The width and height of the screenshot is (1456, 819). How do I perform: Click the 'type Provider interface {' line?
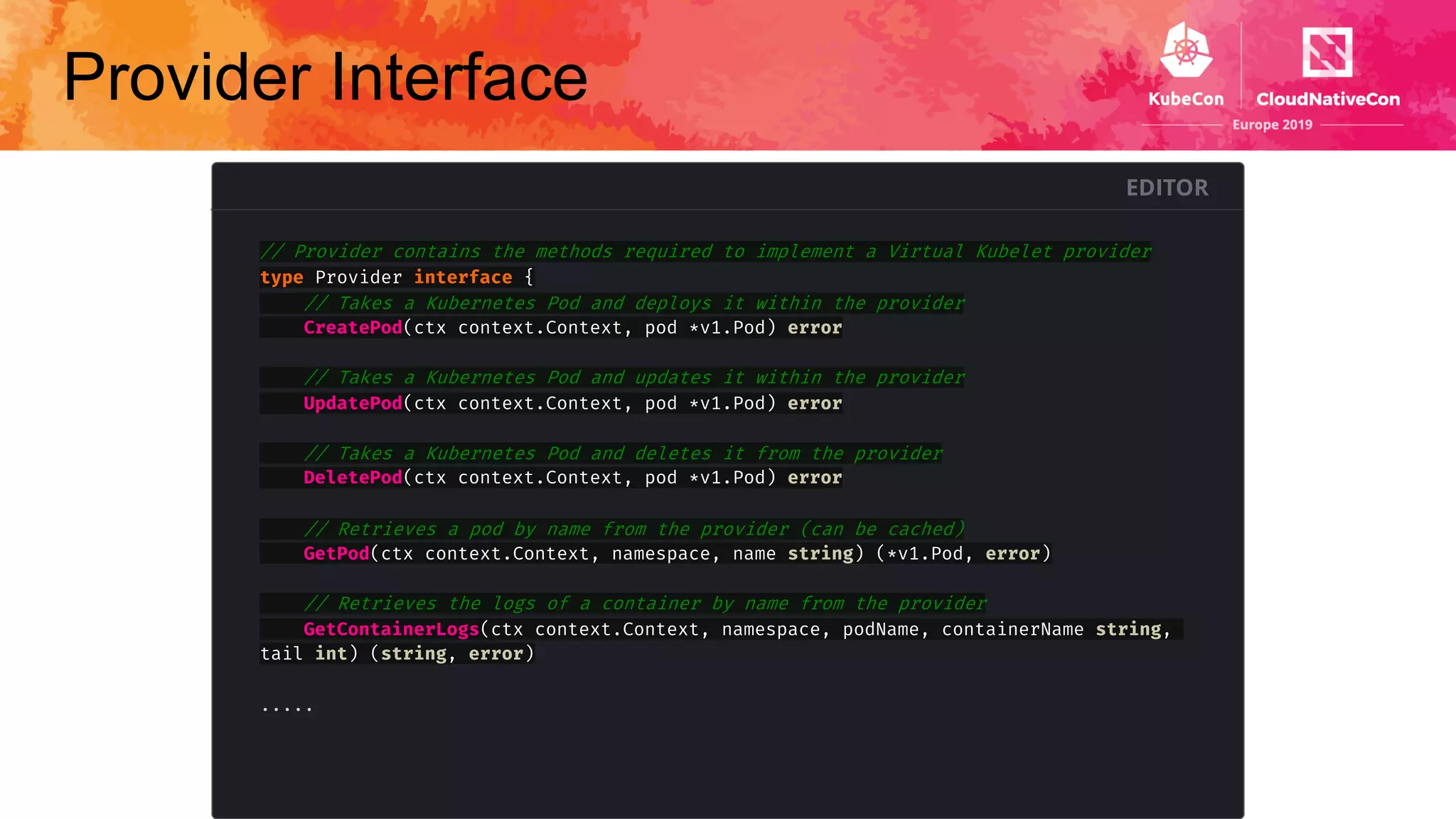[x=397, y=277]
